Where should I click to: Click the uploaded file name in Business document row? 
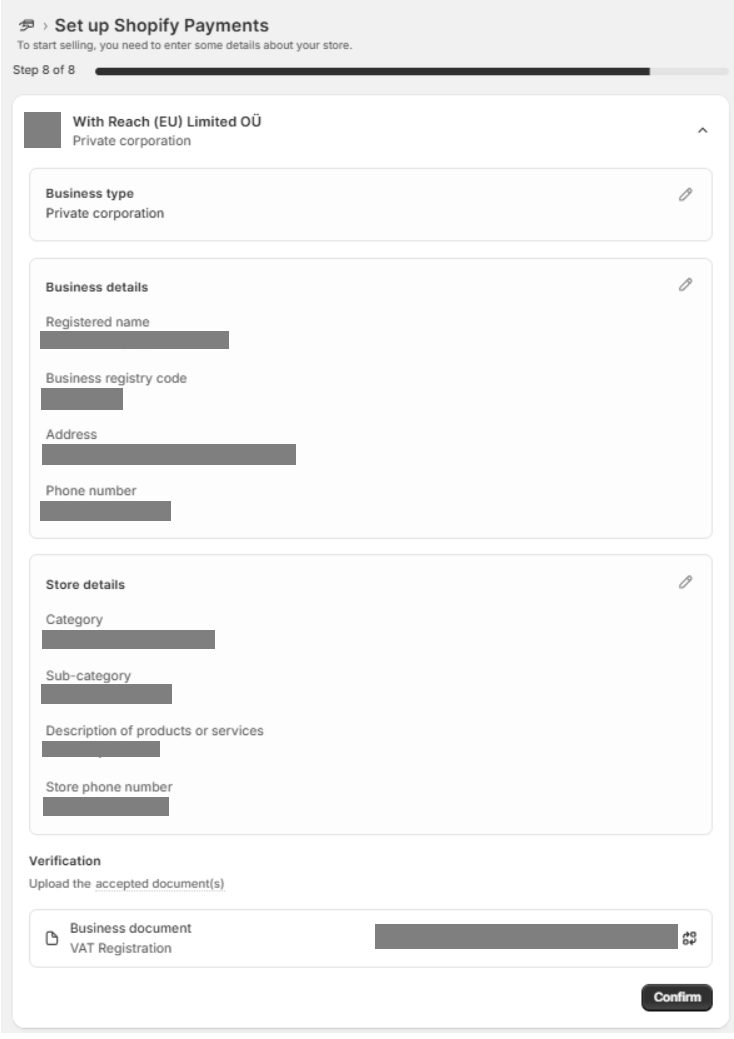[x=526, y=937]
